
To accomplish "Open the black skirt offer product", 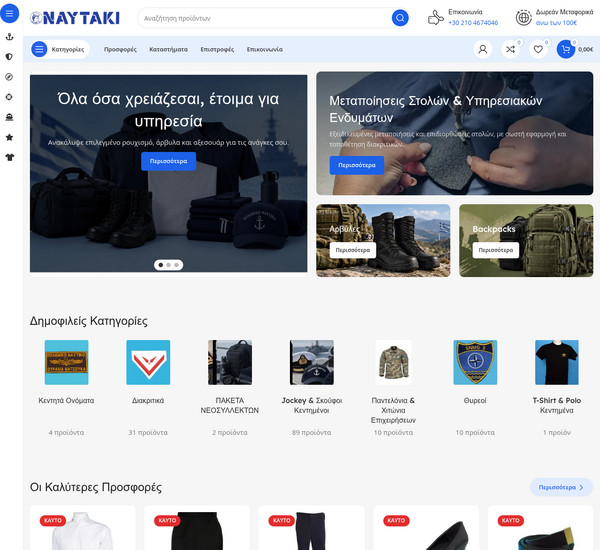I will [x=197, y=530].
